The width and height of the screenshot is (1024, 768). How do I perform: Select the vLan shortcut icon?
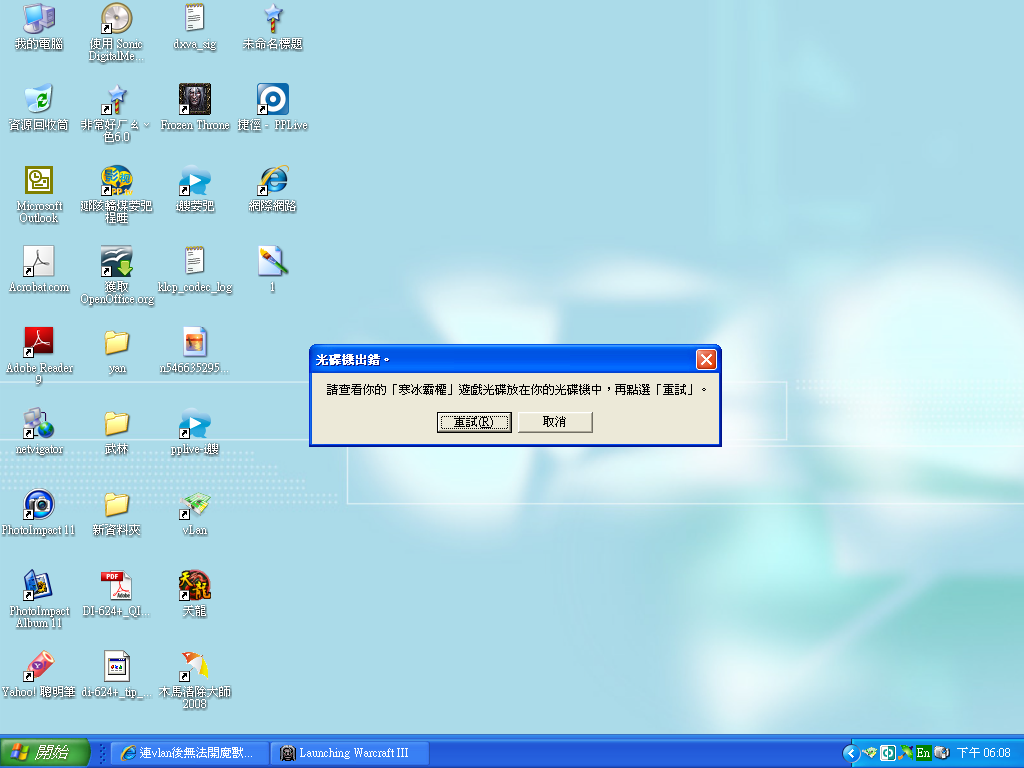[195, 505]
